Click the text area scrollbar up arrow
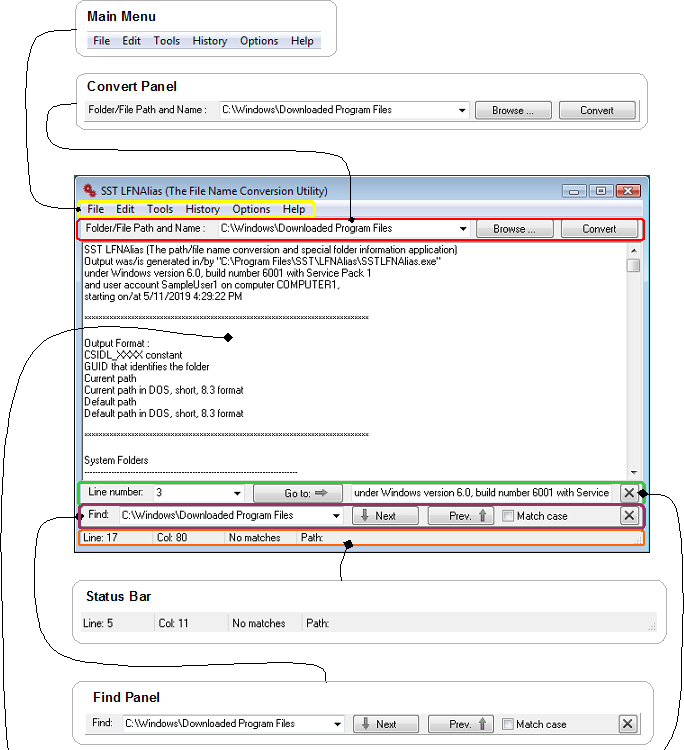Viewport: 684px width, 750px height. coord(633,250)
